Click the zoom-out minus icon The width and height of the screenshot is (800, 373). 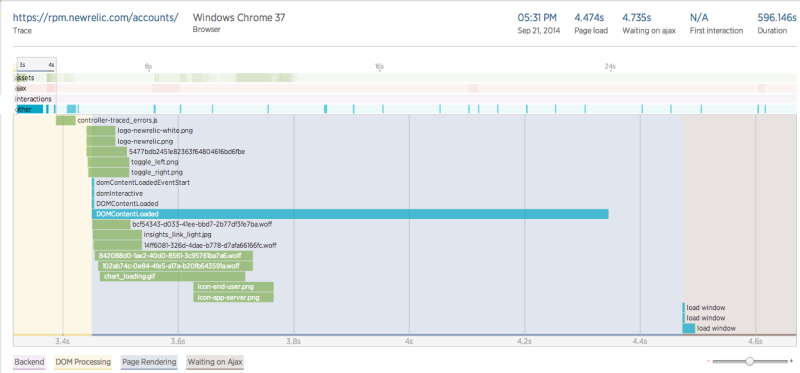point(708,362)
